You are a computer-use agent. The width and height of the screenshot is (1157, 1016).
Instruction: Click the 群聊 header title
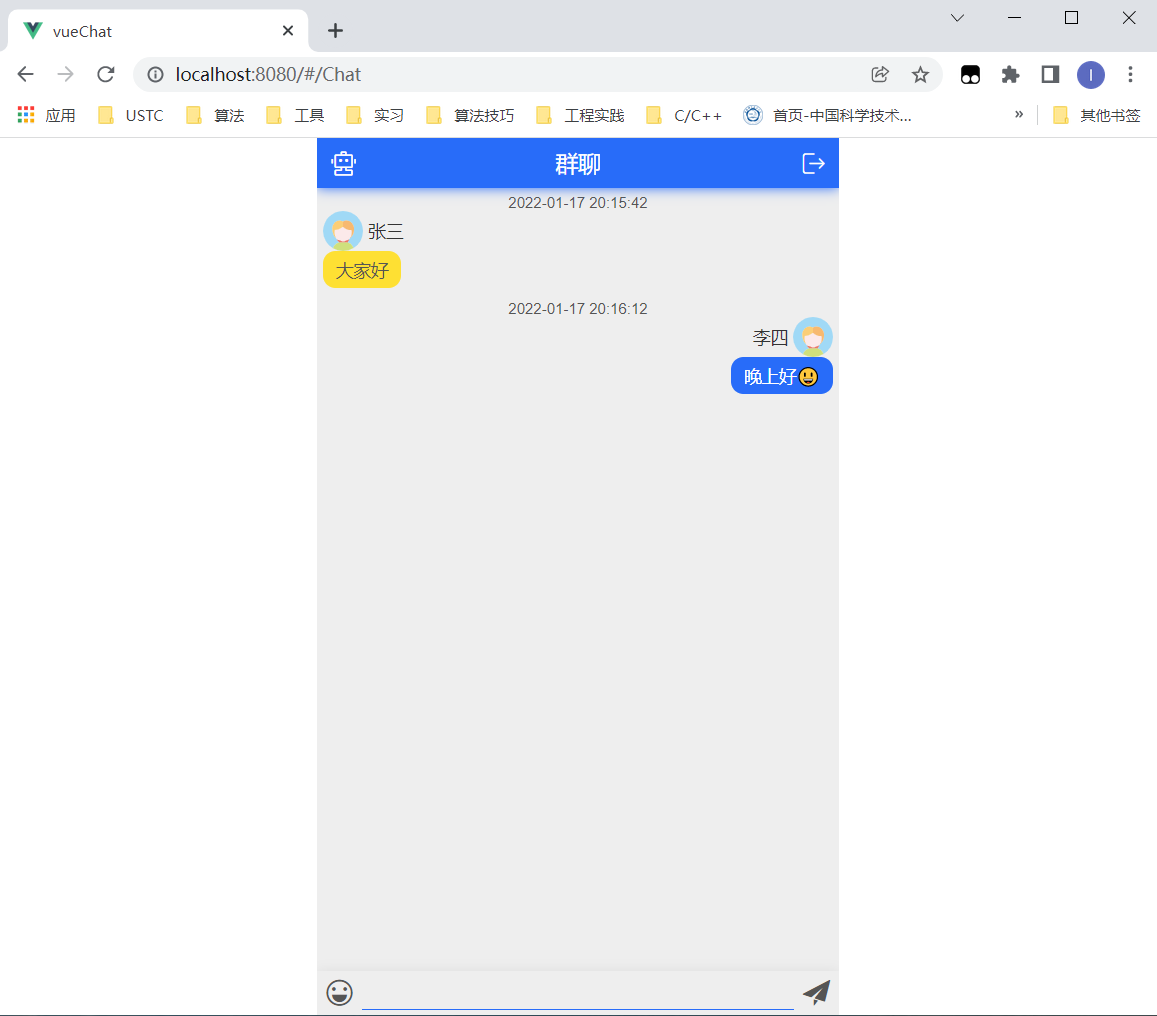pos(578,164)
